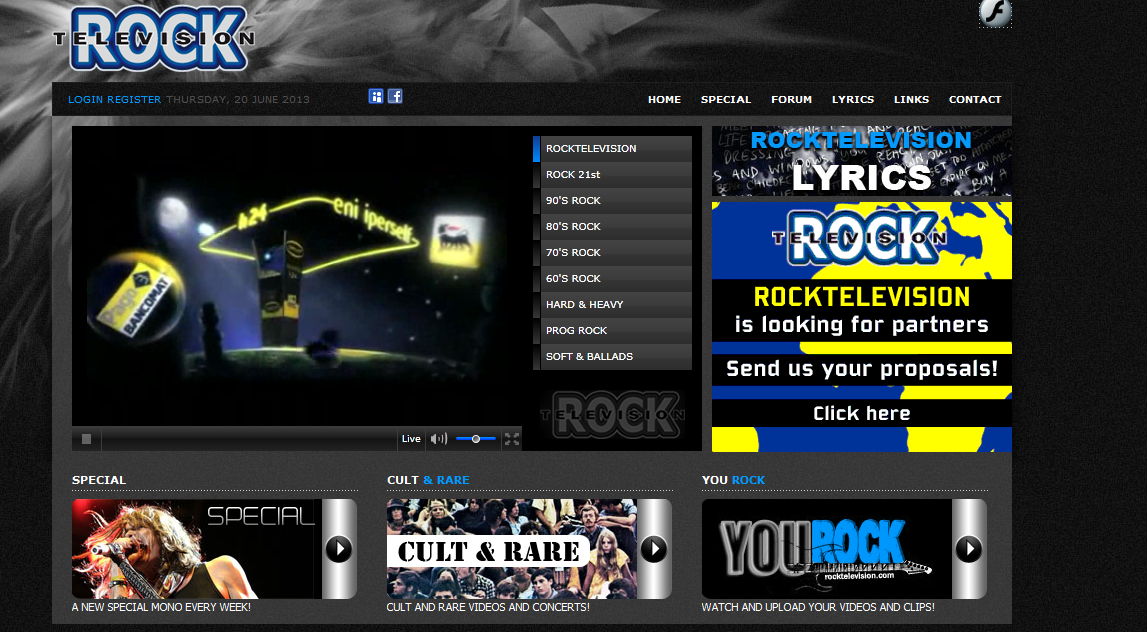Click the CULT & RARE section heading
This screenshot has height=632, width=1147.
pos(428,481)
